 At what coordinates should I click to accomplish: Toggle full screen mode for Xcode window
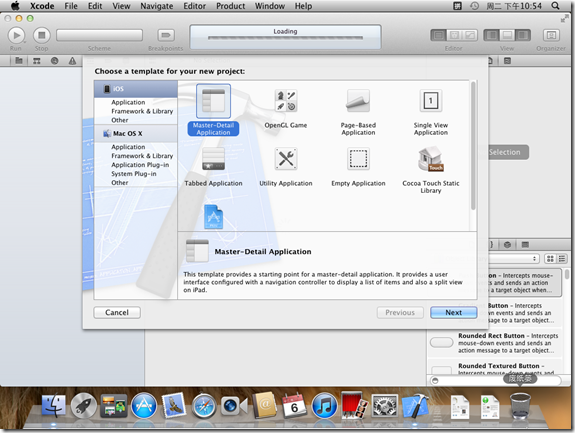click(564, 19)
